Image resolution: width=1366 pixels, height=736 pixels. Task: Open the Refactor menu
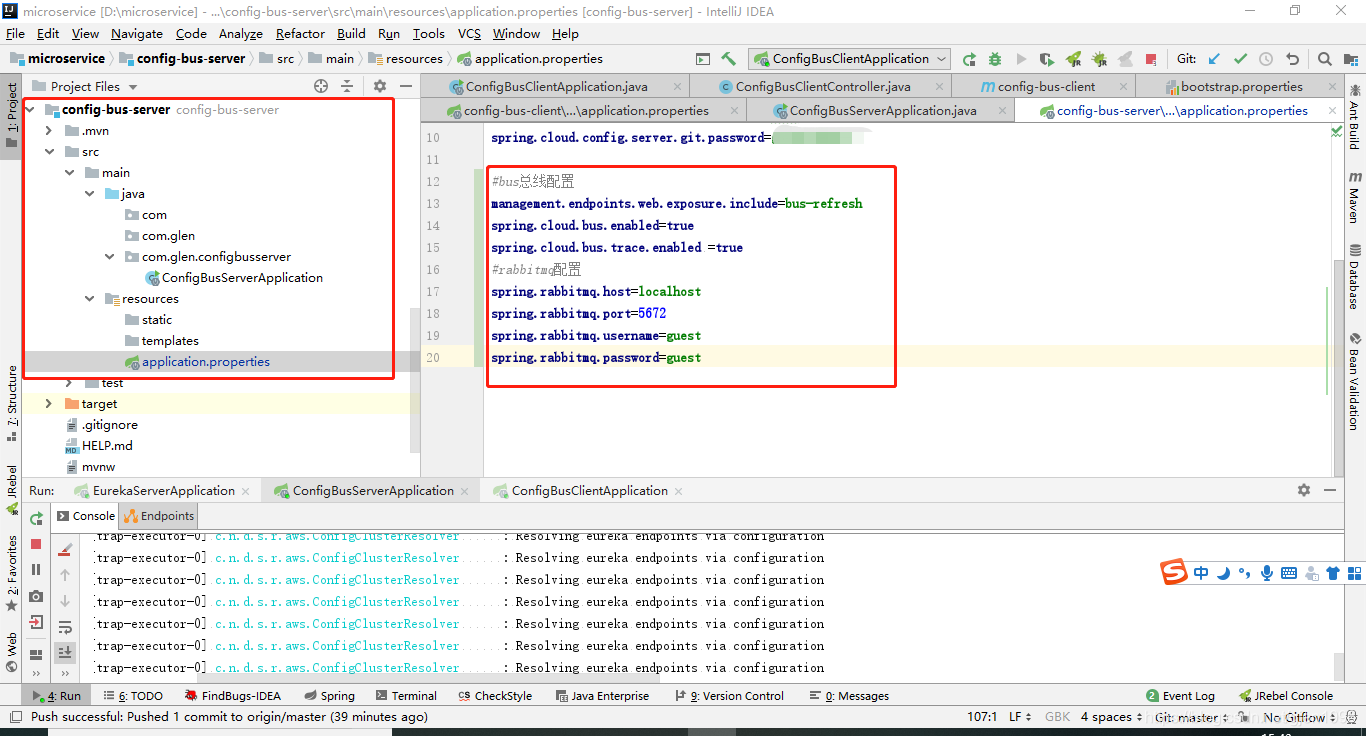[x=300, y=33]
